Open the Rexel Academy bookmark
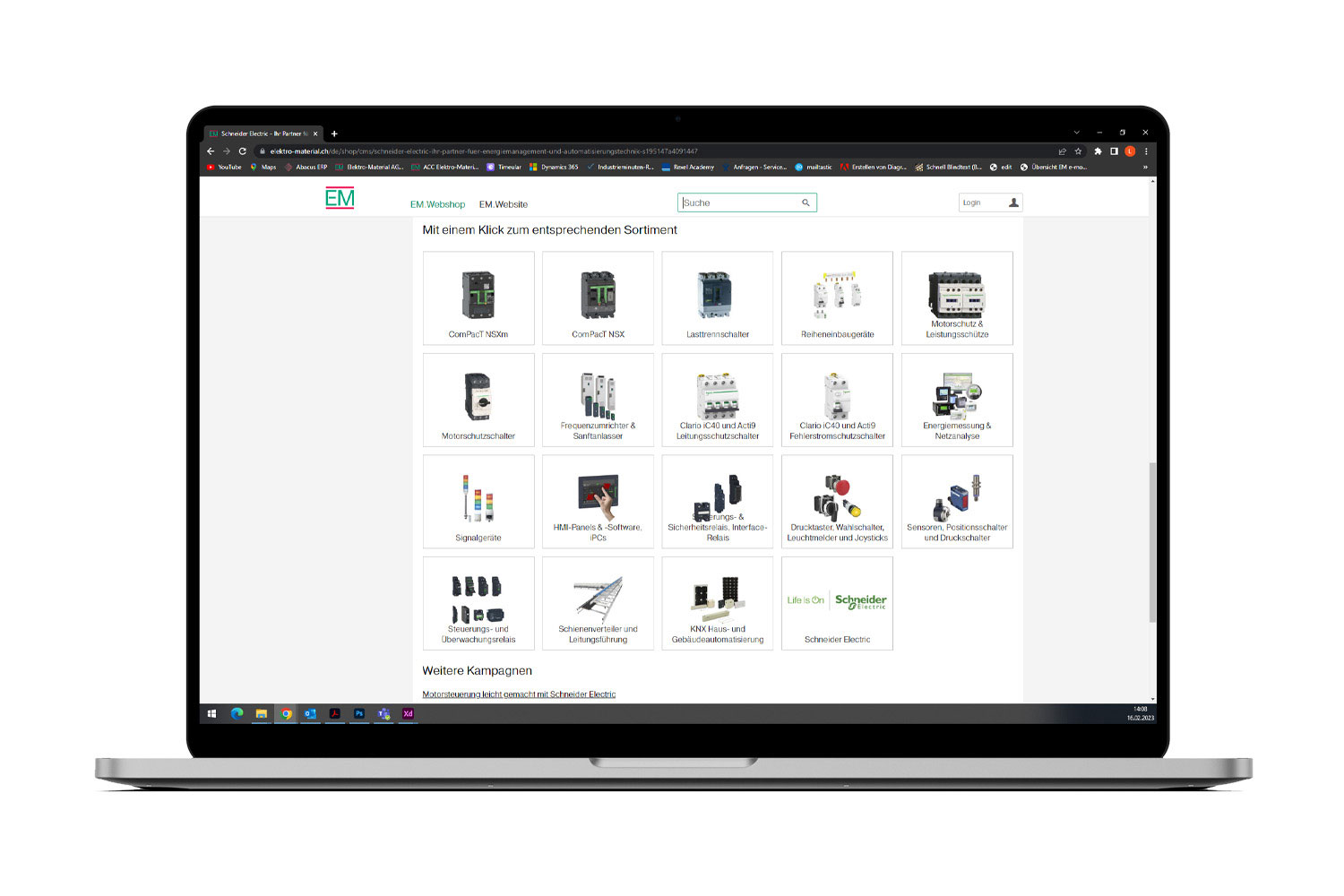The image size is (1344, 896). click(688, 167)
